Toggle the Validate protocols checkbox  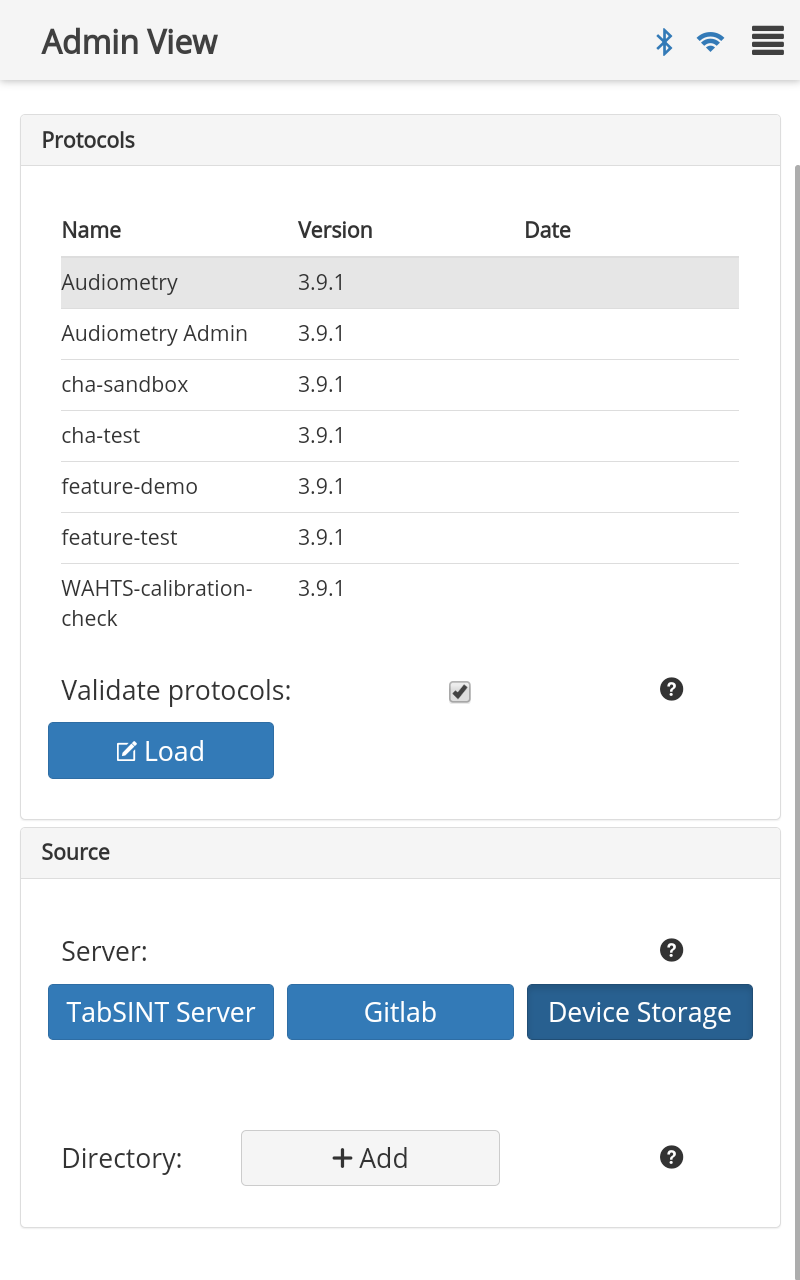(x=459, y=692)
